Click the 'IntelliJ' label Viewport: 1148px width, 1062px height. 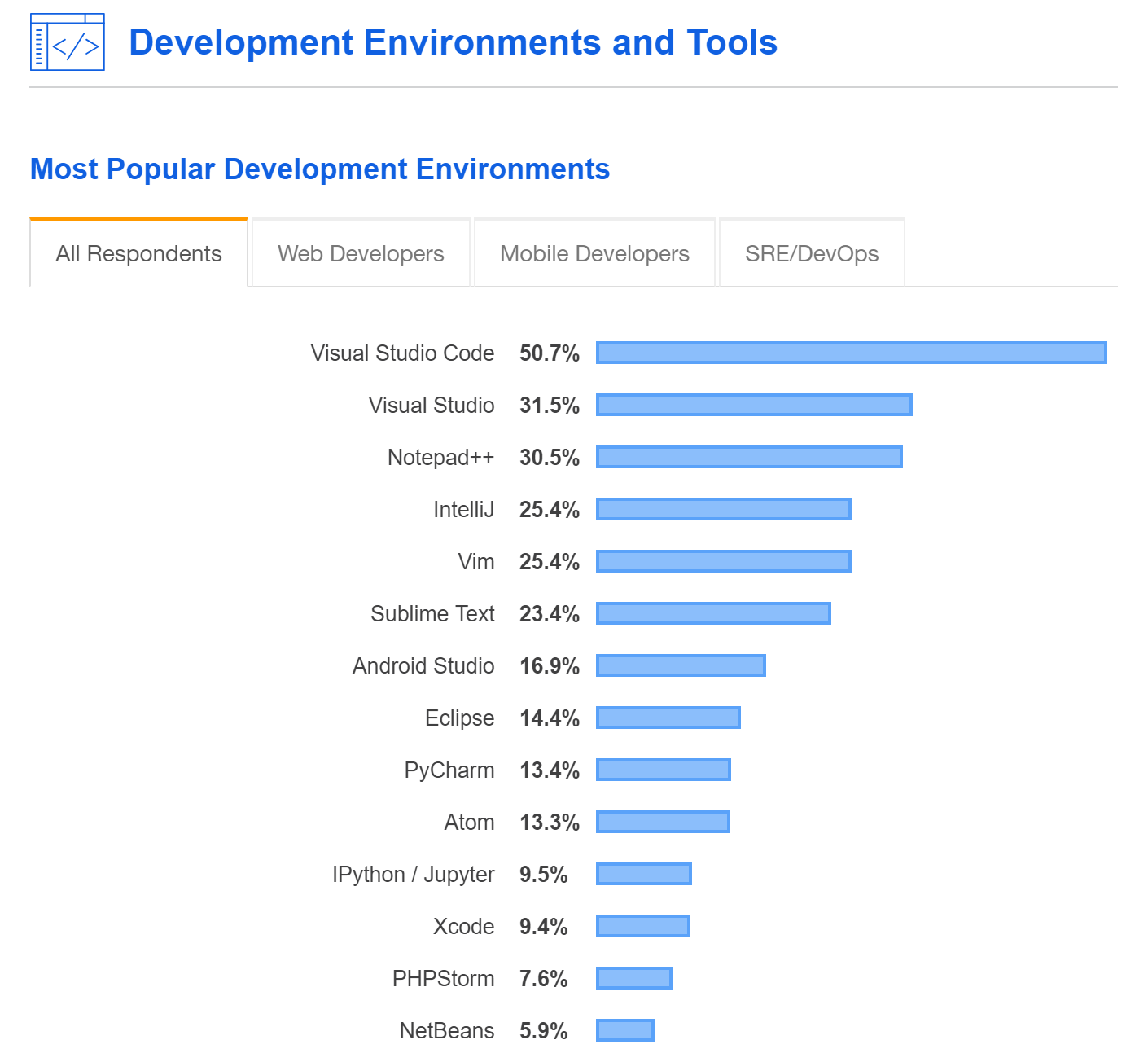tap(463, 509)
